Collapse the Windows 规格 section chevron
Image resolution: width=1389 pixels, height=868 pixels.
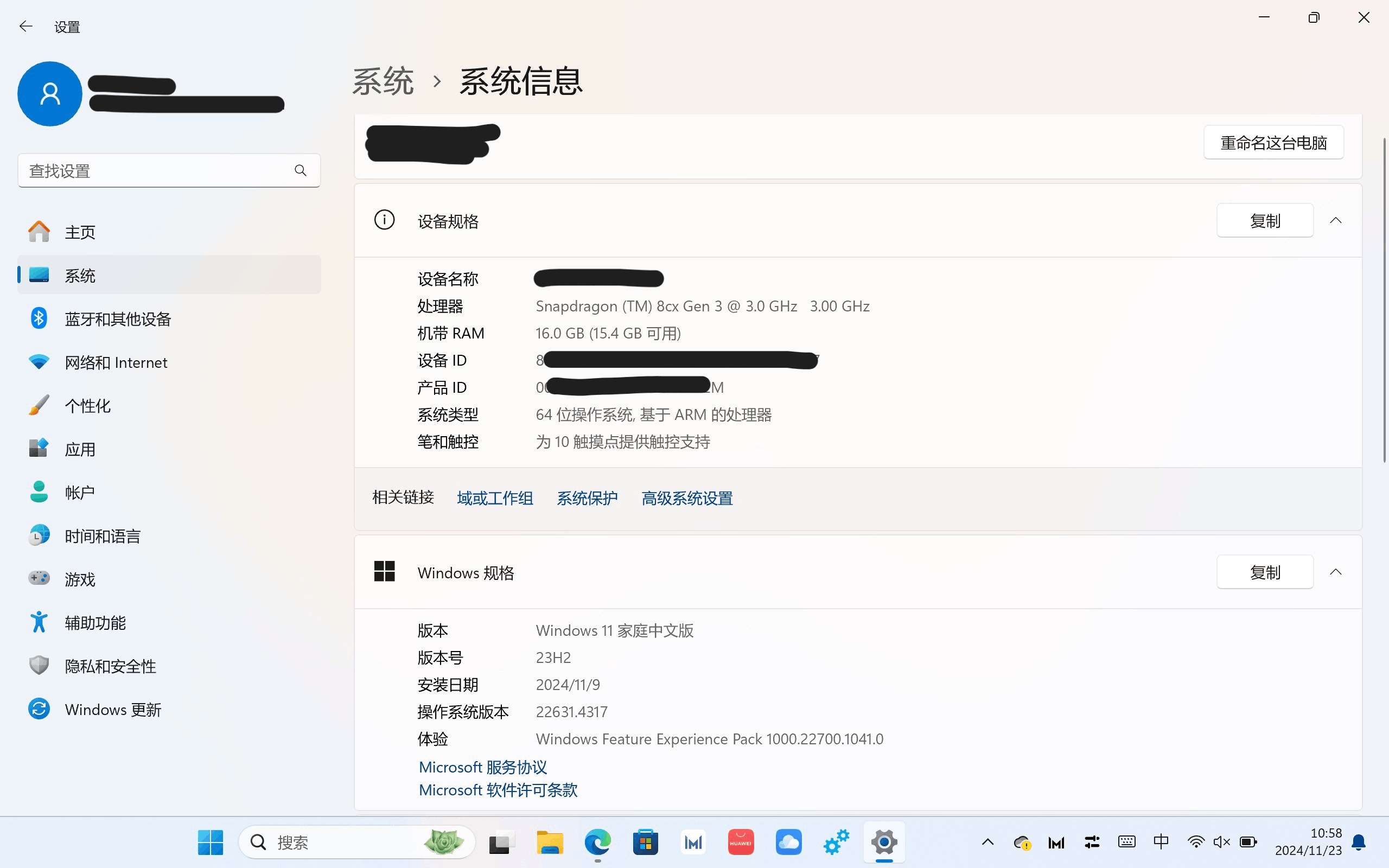coord(1336,572)
